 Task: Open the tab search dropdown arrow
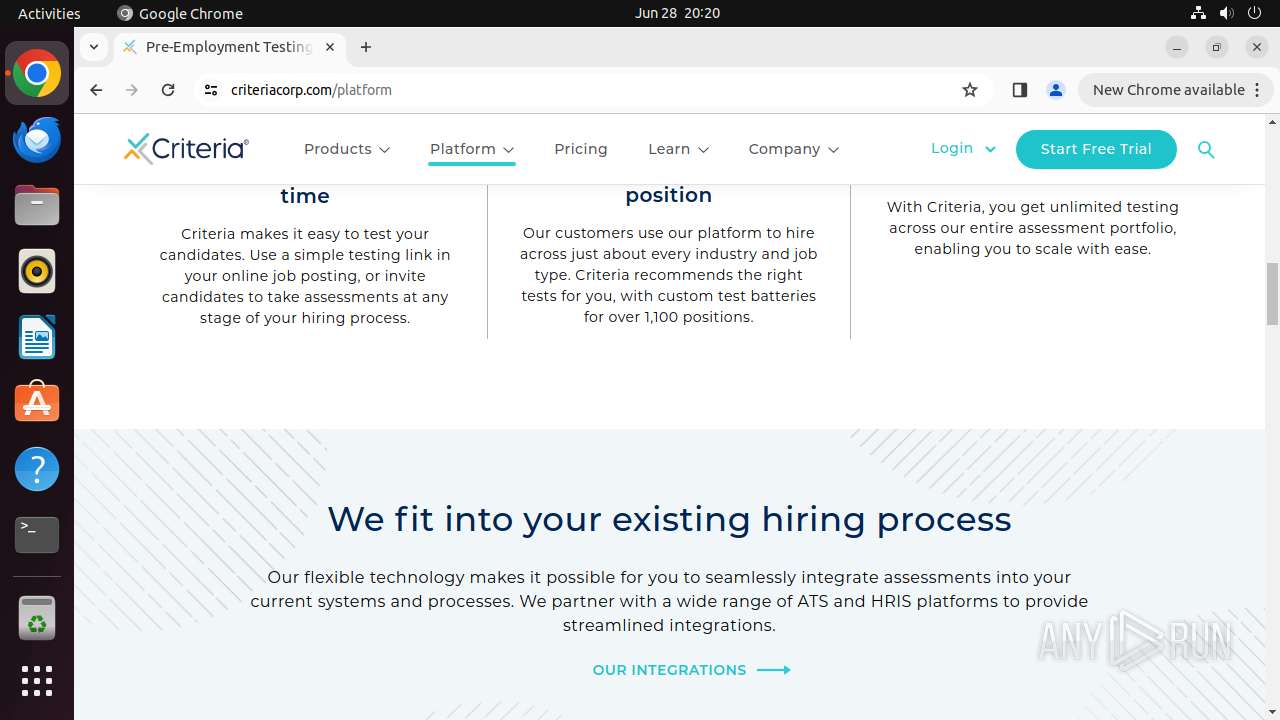click(93, 47)
